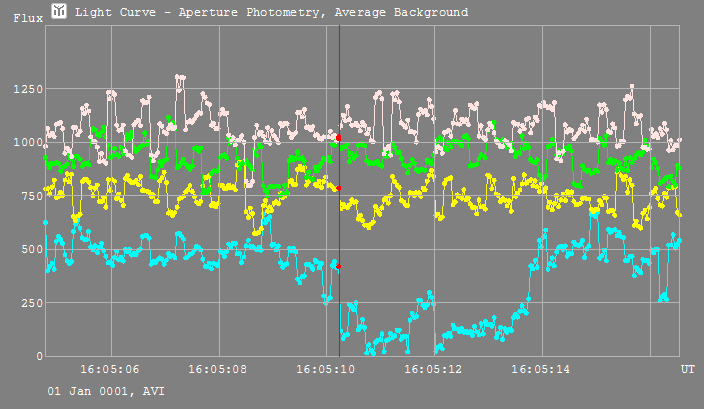Click the red marker dot on the cyan curve
704x409 pixels.
click(x=339, y=267)
